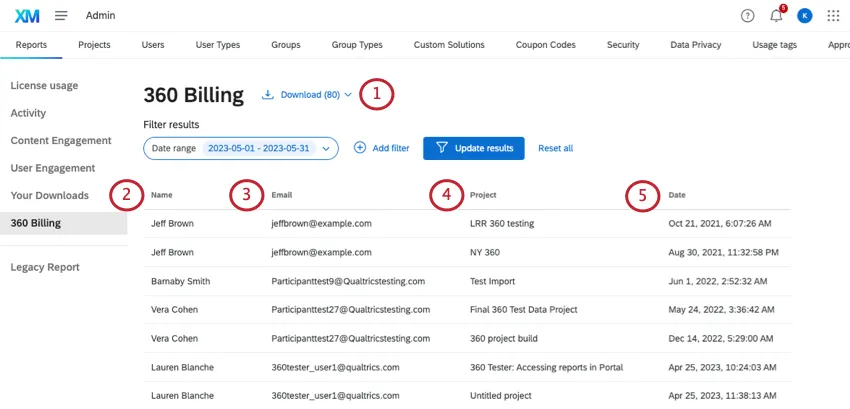Image resolution: width=850 pixels, height=409 pixels.
Task: Open the app switcher grid icon
Action: 833,16
